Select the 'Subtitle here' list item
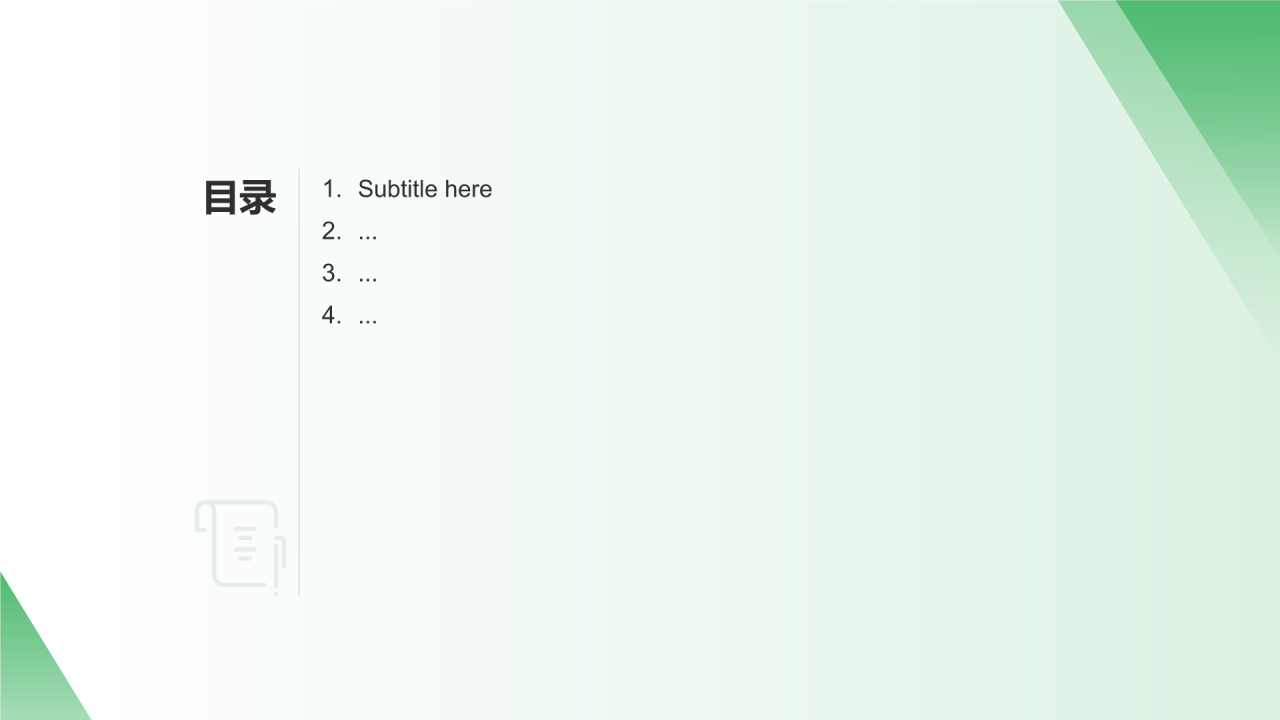 coord(407,189)
